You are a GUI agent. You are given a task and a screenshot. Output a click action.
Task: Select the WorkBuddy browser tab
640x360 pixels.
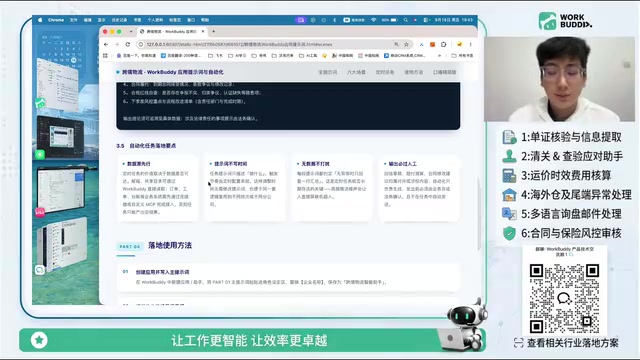click(171, 31)
